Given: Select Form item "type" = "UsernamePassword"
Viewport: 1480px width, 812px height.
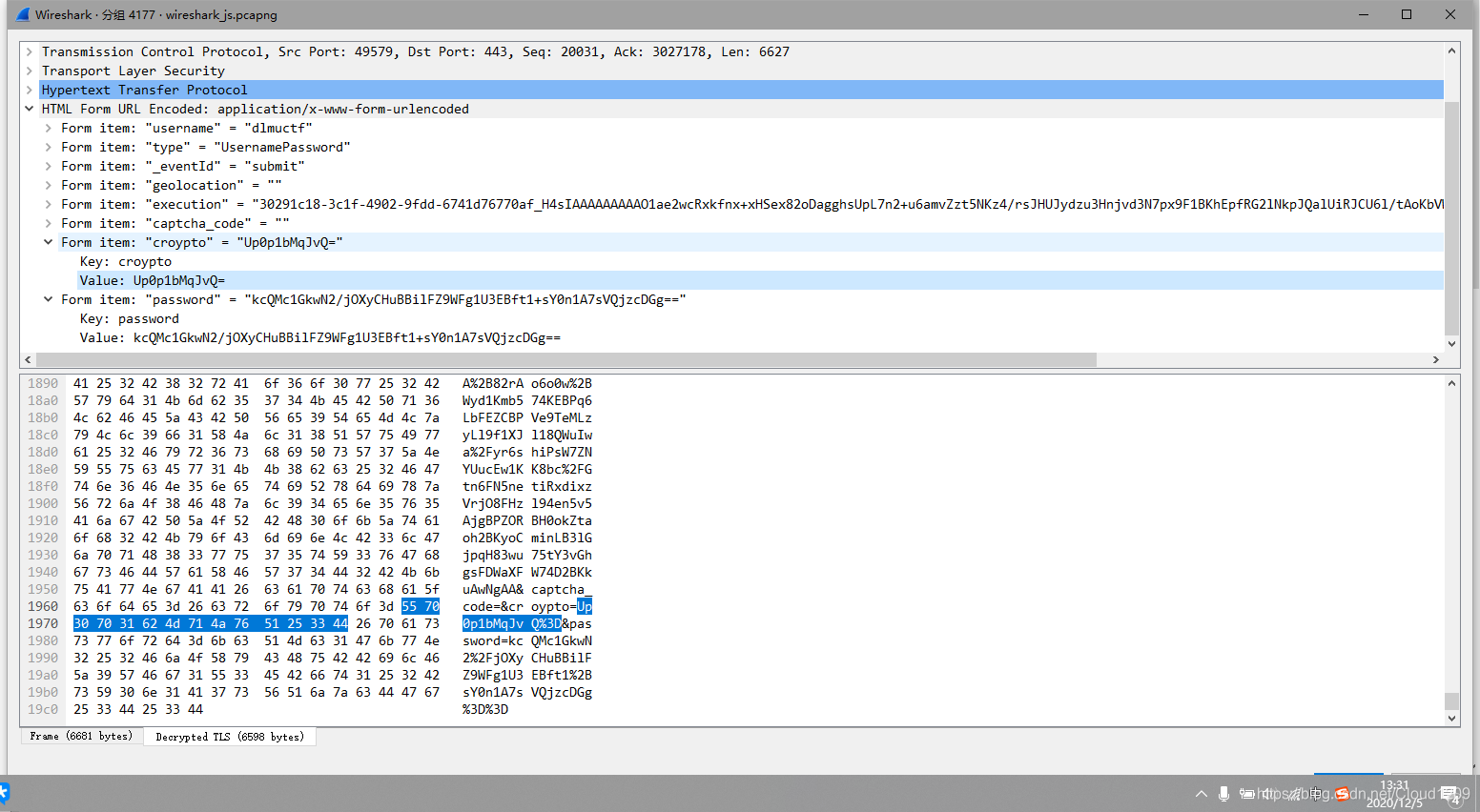Looking at the screenshot, I should [206, 147].
